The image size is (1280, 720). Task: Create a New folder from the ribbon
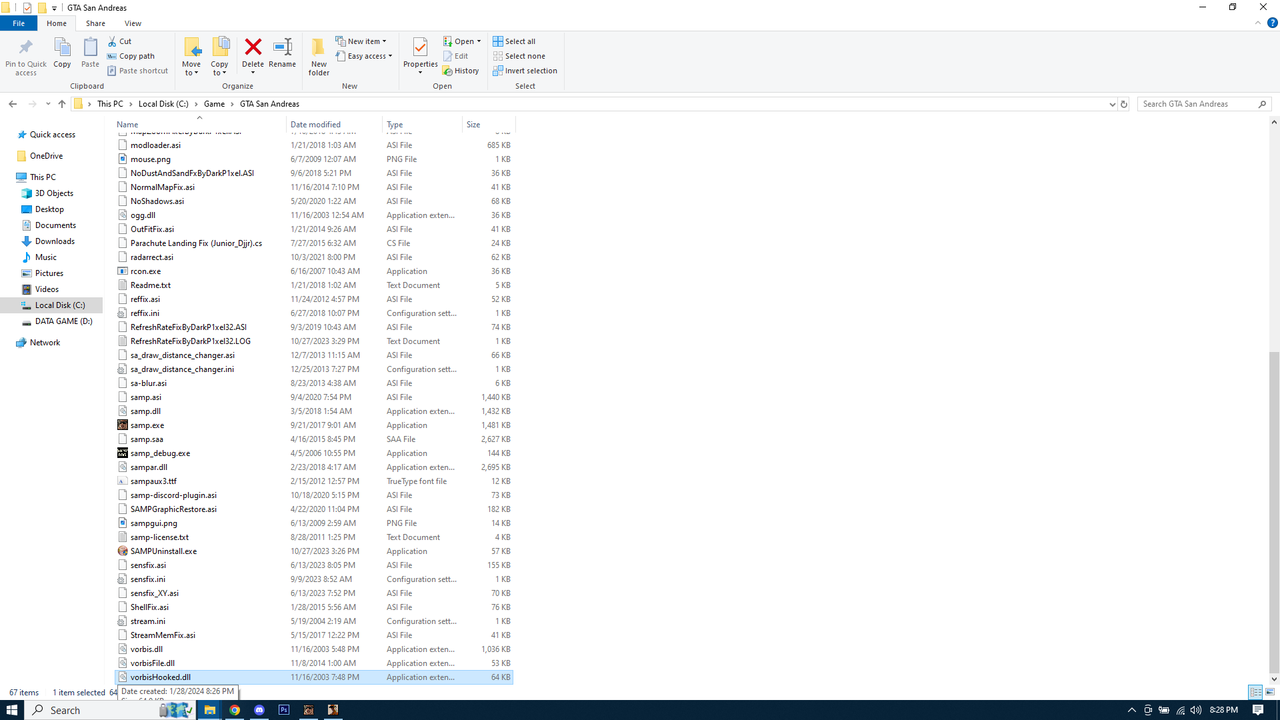coord(319,57)
